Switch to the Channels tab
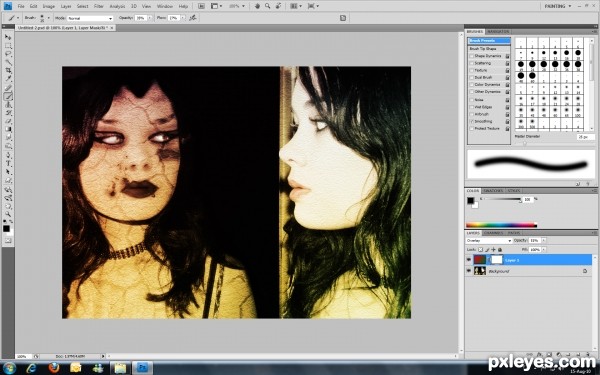This screenshot has height=375, width=600. click(493, 233)
